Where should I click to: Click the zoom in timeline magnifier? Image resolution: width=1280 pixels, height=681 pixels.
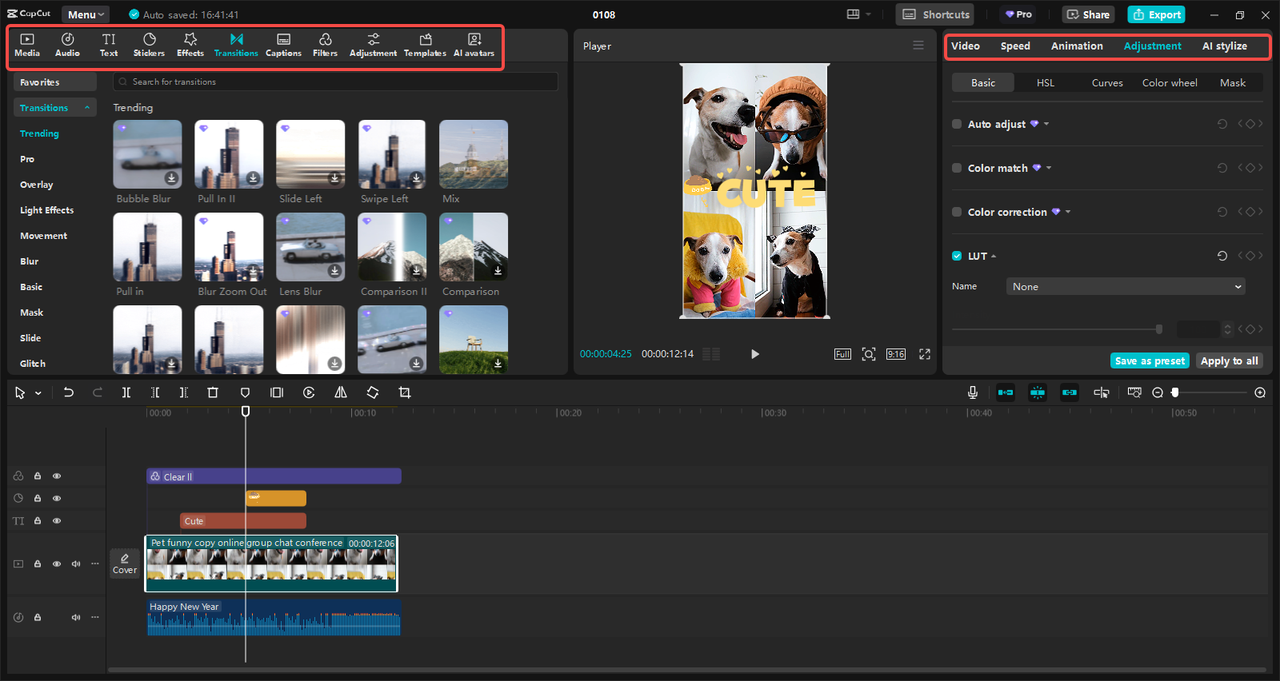[1260, 393]
